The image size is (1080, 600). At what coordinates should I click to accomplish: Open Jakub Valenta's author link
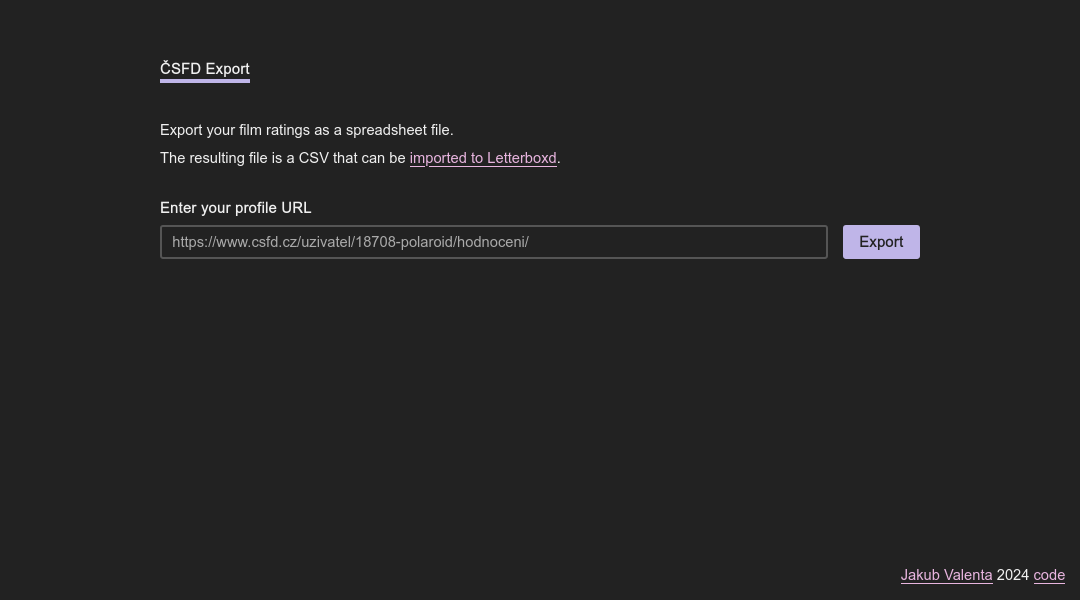tap(946, 575)
